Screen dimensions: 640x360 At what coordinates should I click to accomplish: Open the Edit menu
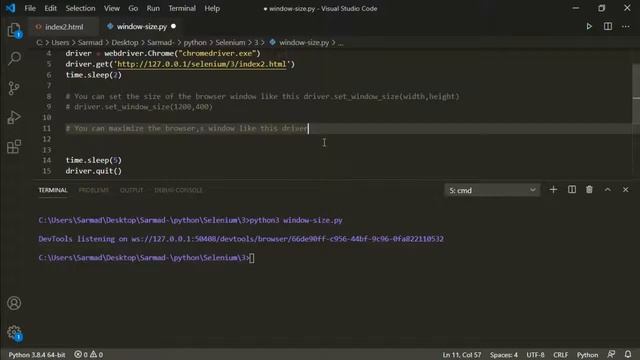pos(51,8)
